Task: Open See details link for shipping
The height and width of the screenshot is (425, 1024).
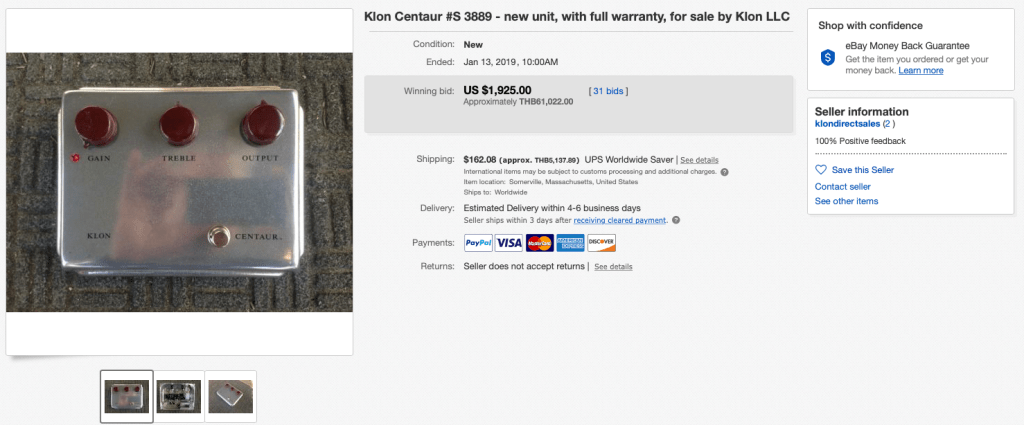Action: (699, 160)
